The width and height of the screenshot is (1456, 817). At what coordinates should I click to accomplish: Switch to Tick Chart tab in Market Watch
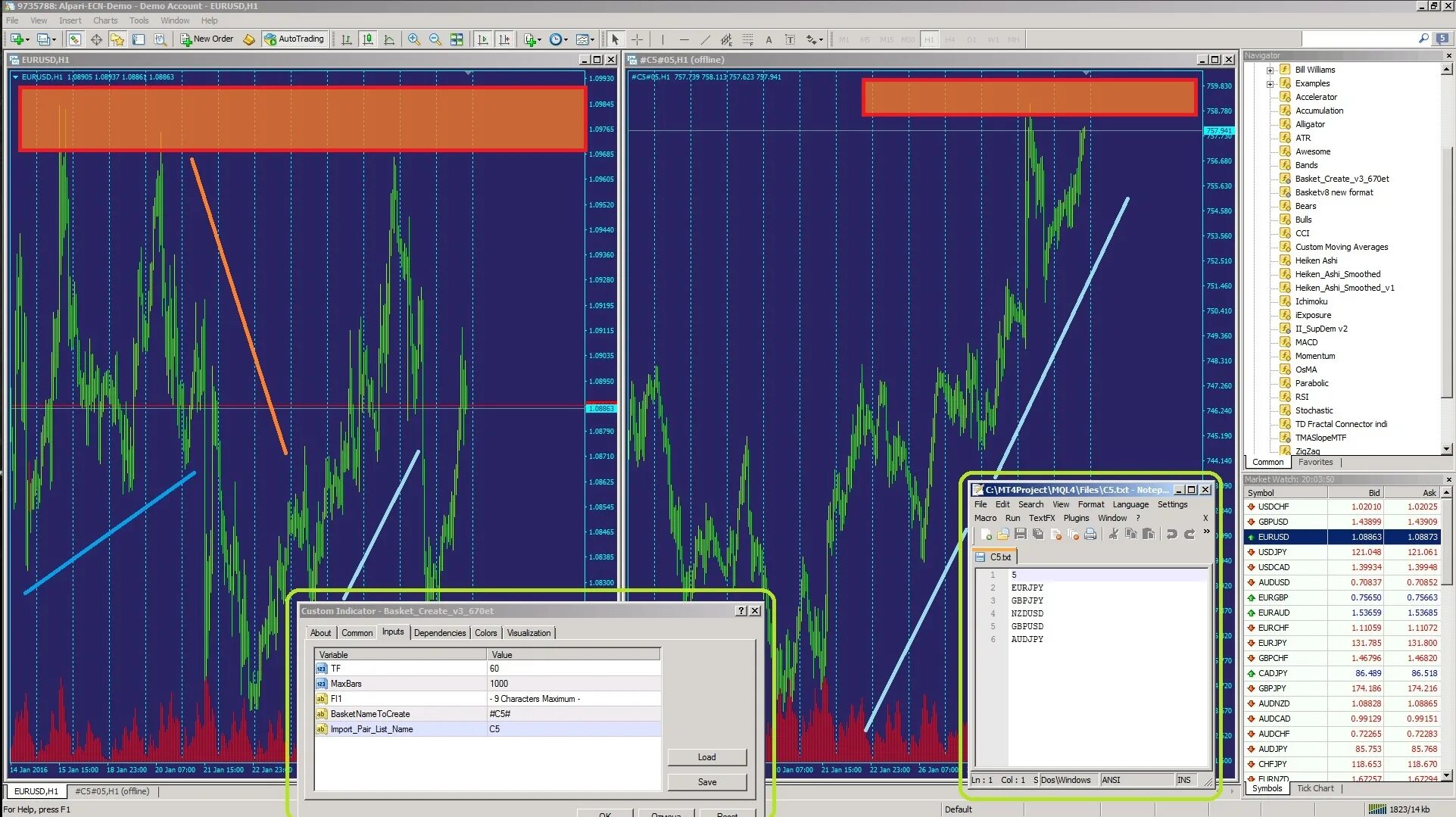(1316, 788)
